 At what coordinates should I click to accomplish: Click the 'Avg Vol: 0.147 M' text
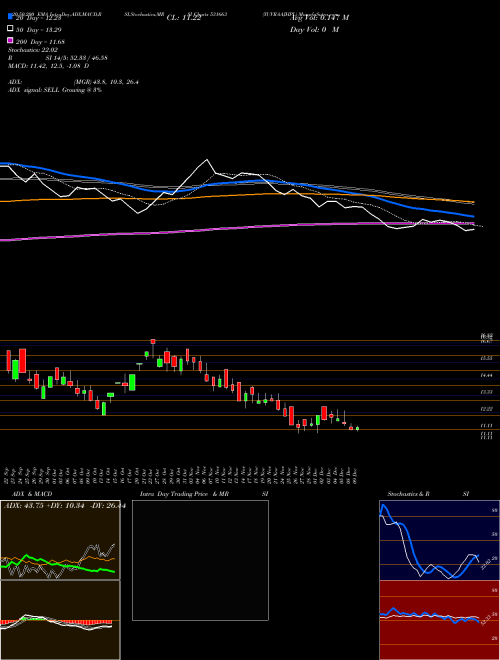[x=319, y=18]
